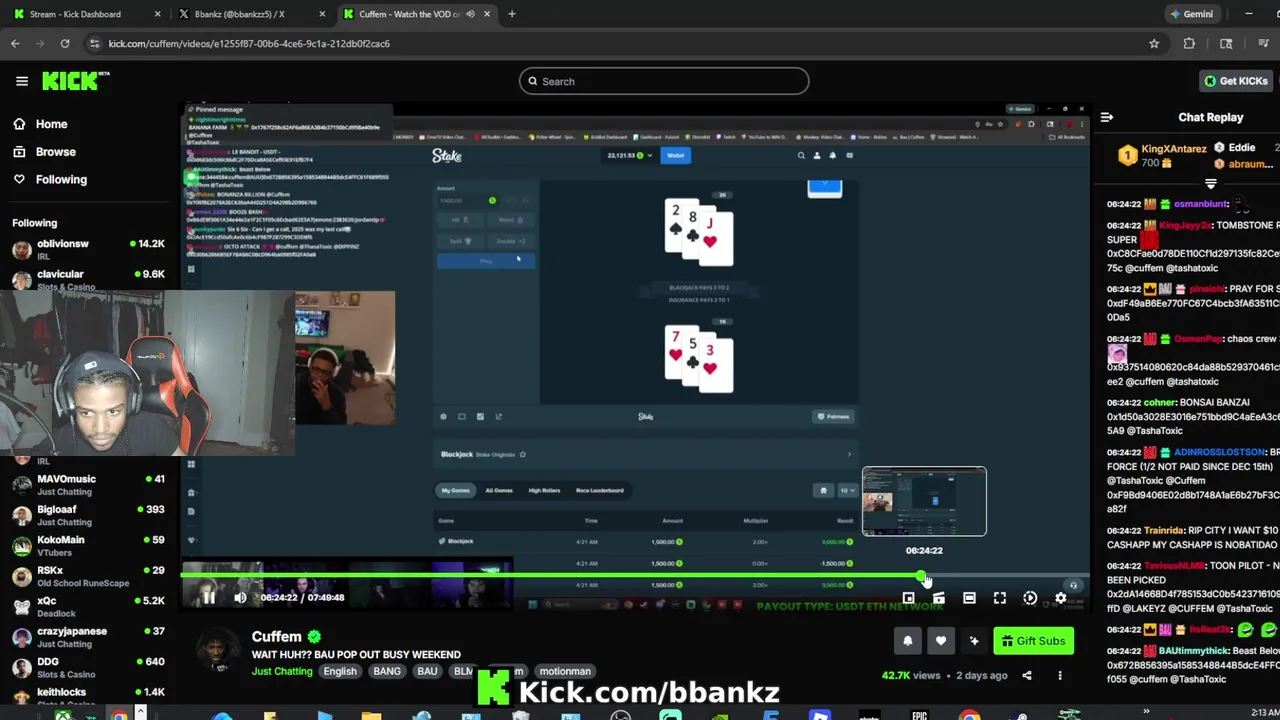Screen dimensions: 1280x720
Task: Close the Stream - Kick Dashboard tab
Action: point(158,14)
